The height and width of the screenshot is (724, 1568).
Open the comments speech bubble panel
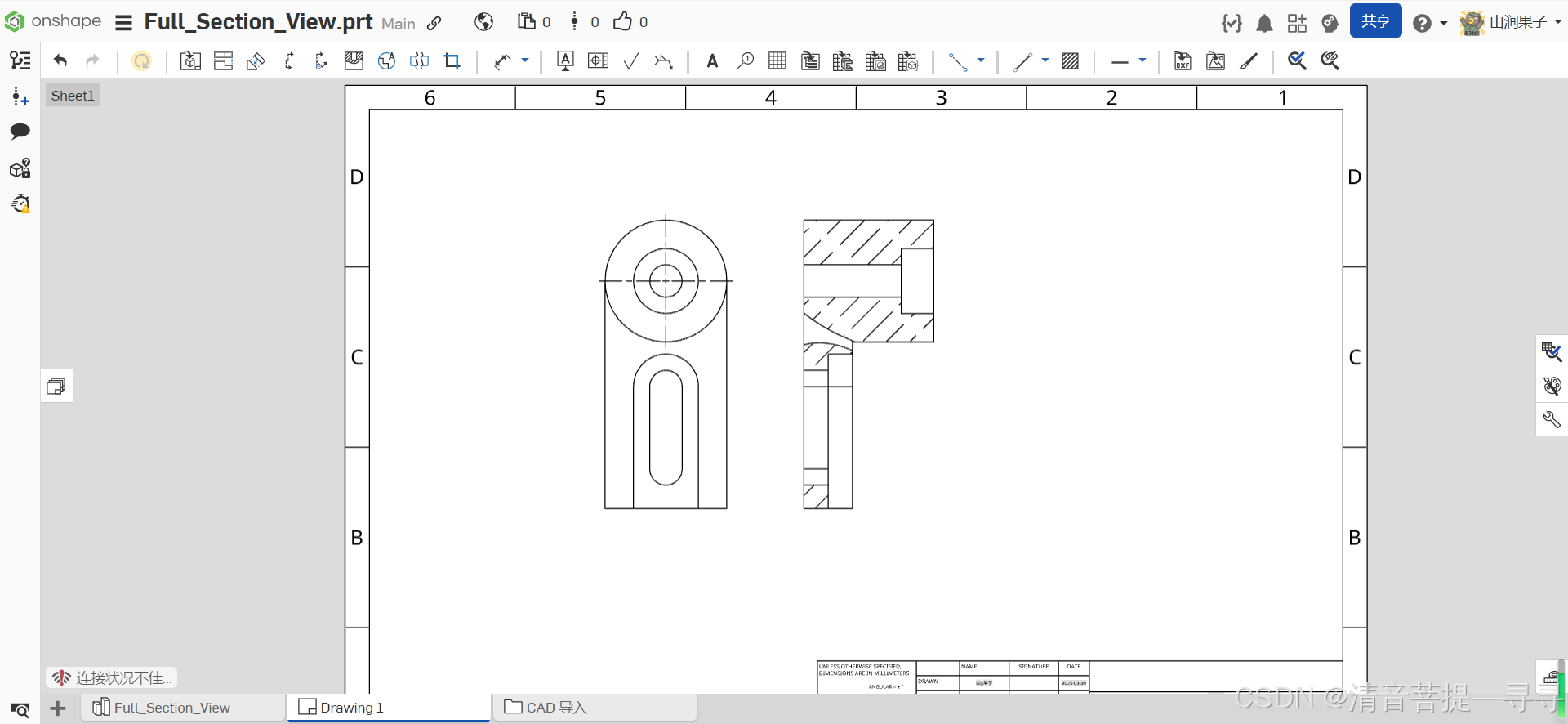[x=20, y=132]
